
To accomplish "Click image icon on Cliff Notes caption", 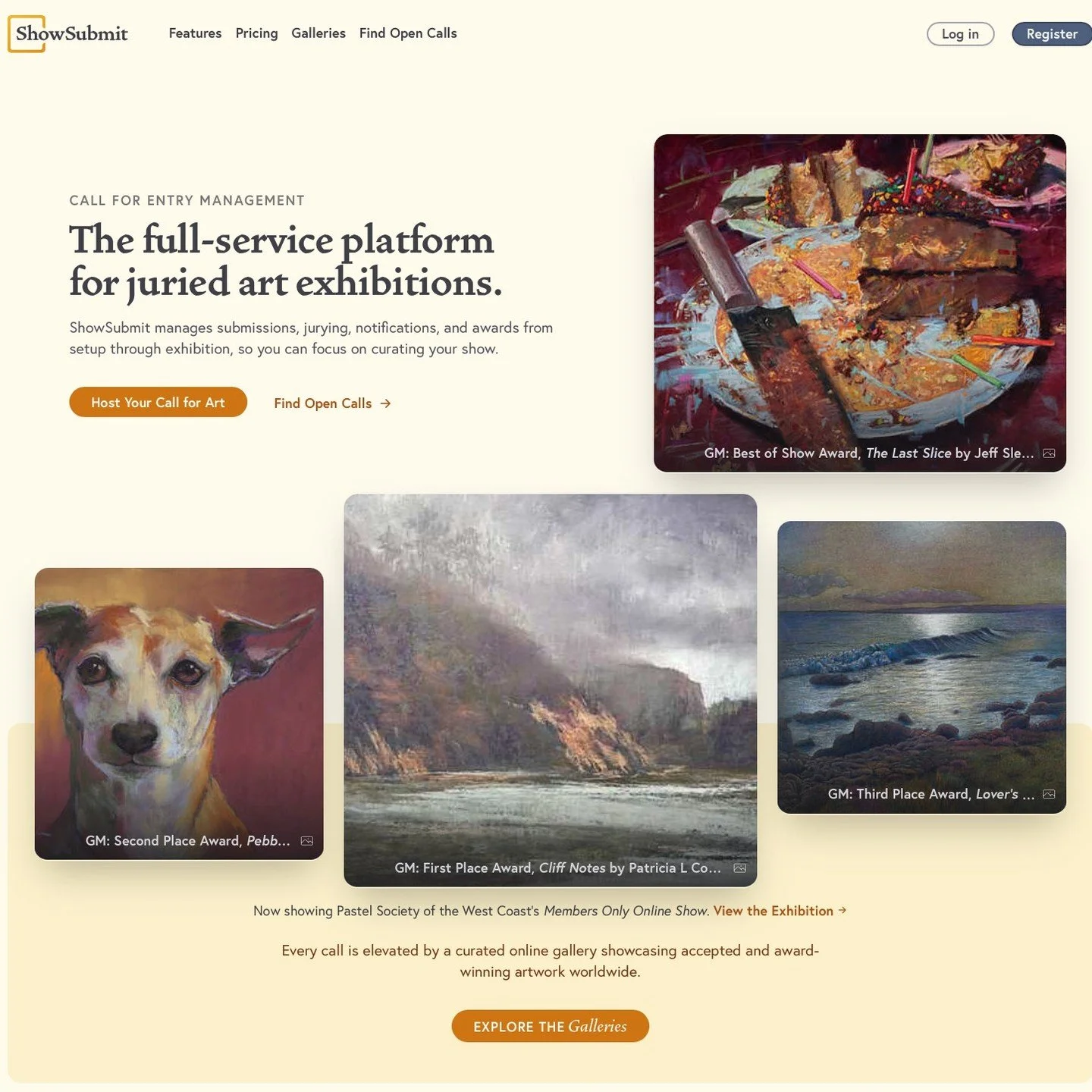I will [x=740, y=868].
